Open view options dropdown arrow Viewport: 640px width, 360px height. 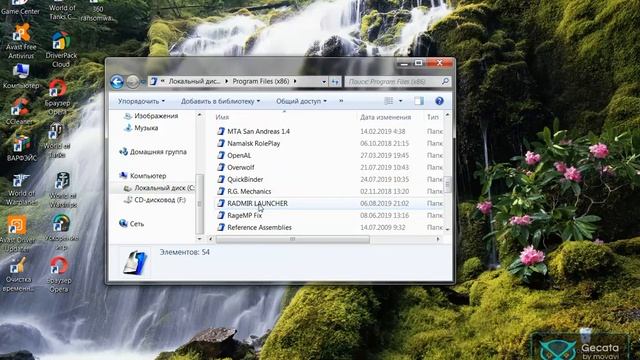(400, 101)
